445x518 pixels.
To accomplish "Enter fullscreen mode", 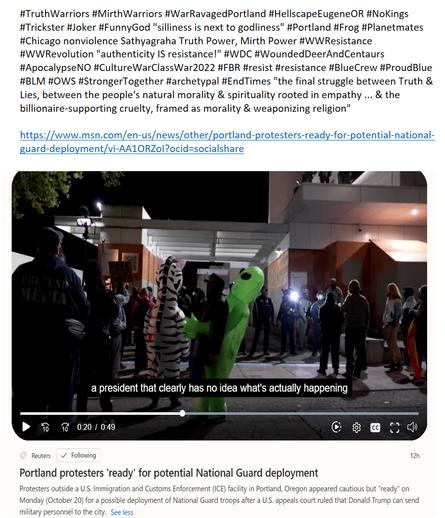I will 394,427.
